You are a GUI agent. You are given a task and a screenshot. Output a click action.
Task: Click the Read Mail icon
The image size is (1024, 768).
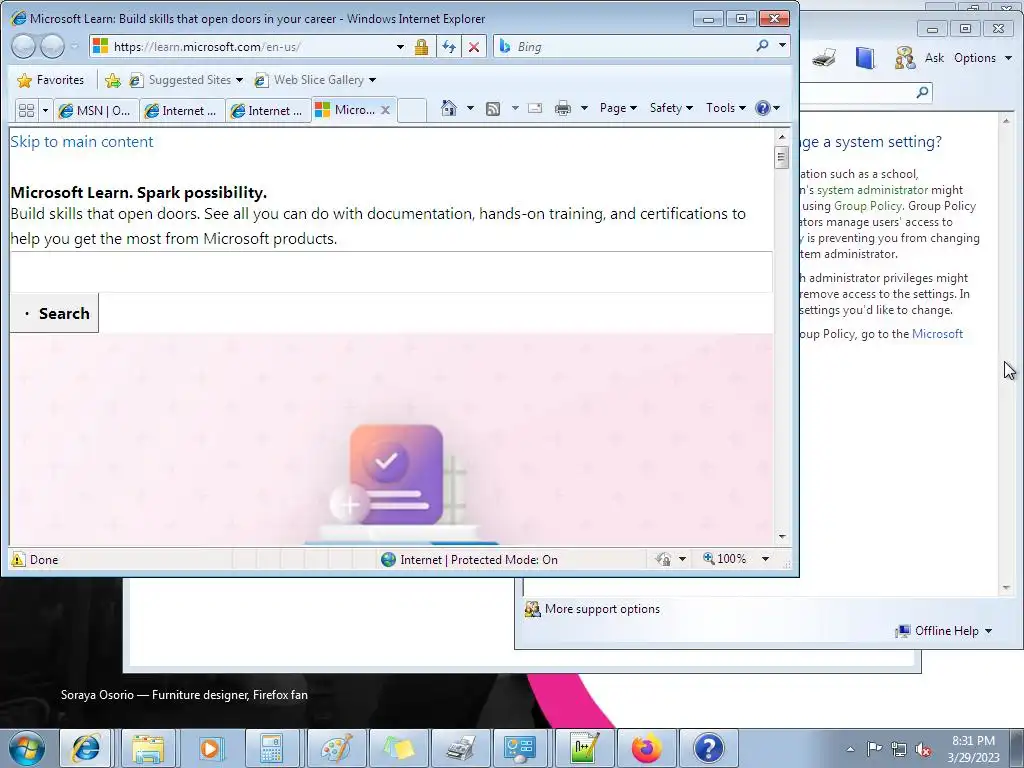[x=535, y=108]
